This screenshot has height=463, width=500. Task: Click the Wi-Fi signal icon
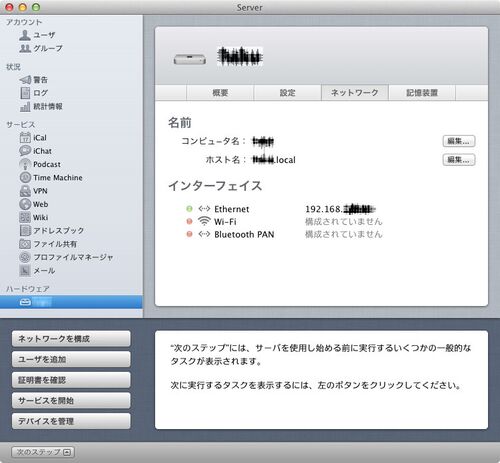tap(204, 221)
